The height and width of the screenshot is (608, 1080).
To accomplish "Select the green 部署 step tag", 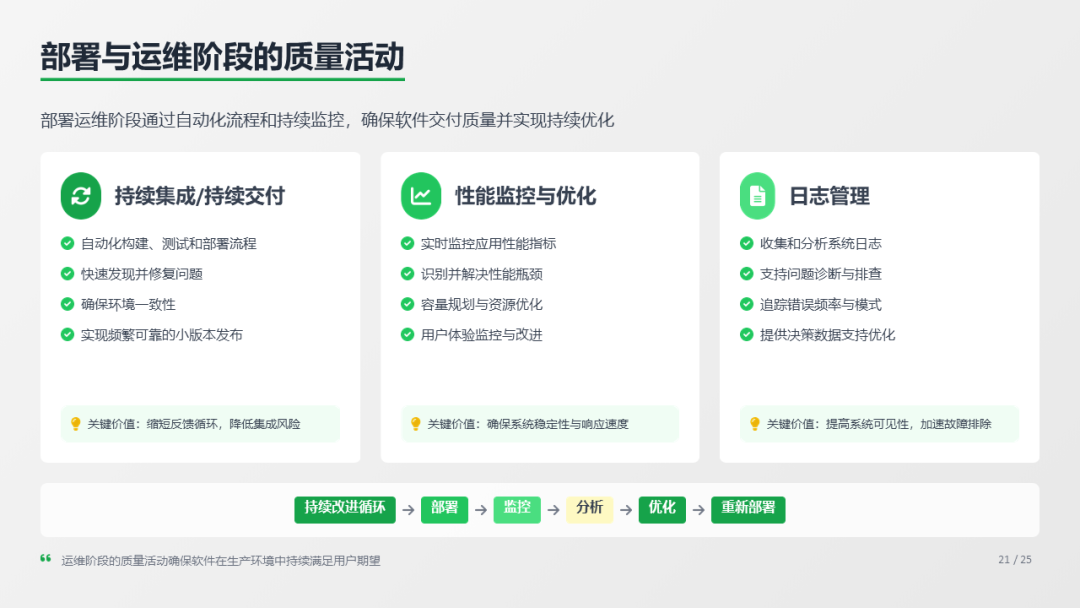I will coord(444,509).
